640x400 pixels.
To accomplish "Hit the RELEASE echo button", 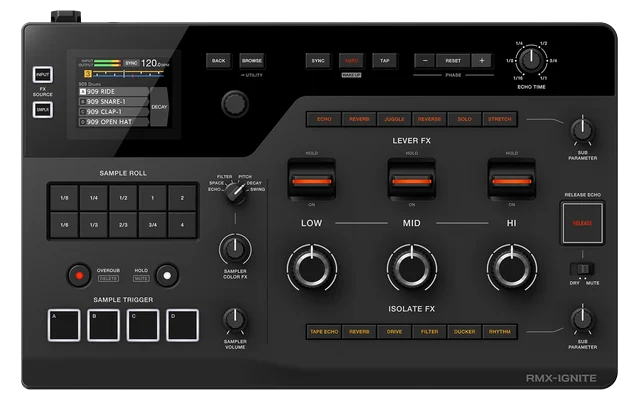I will [x=582, y=223].
